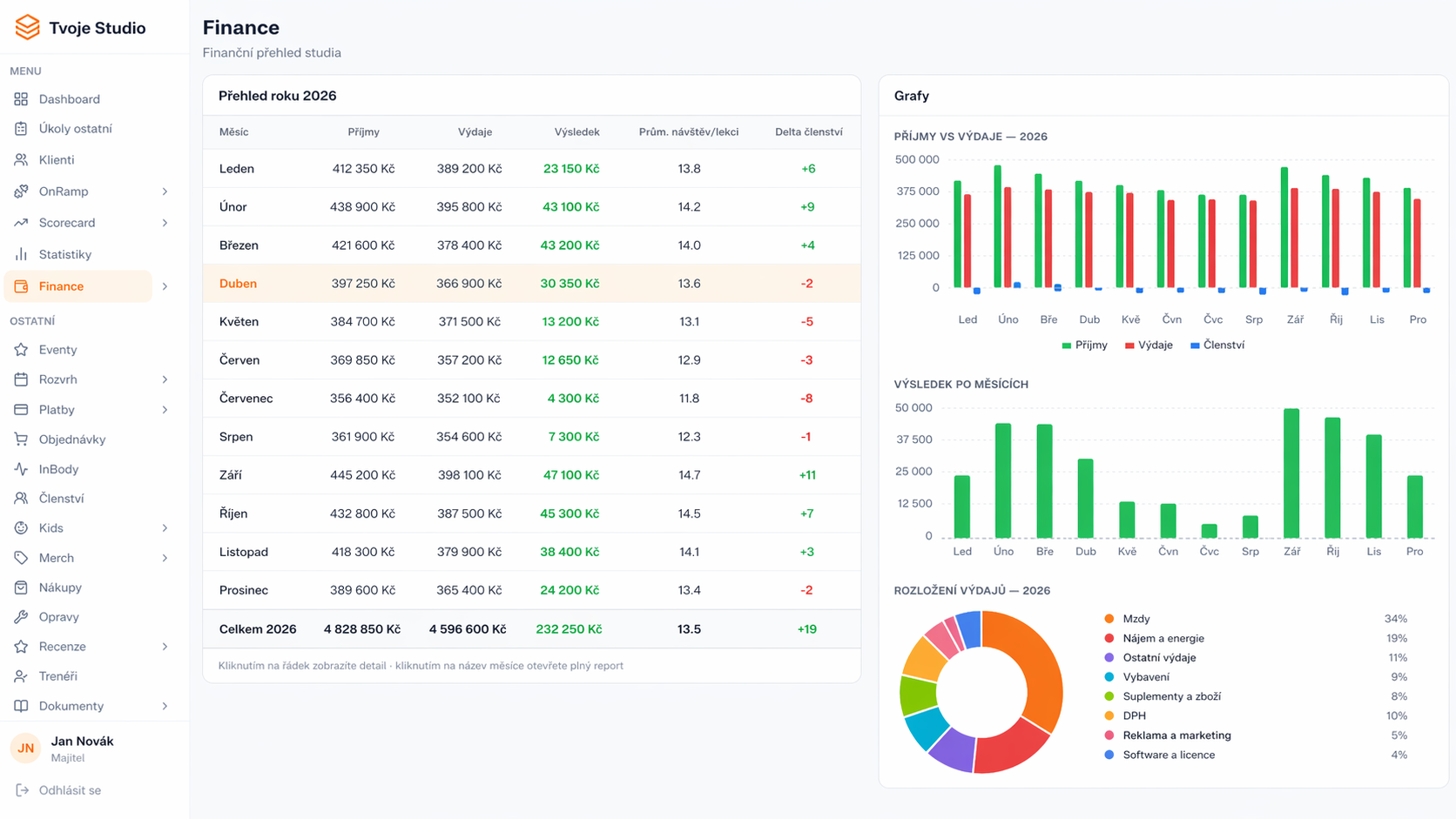Open the Statistiky section
This screenshot has height=819, width=1456.
(65, 254)
